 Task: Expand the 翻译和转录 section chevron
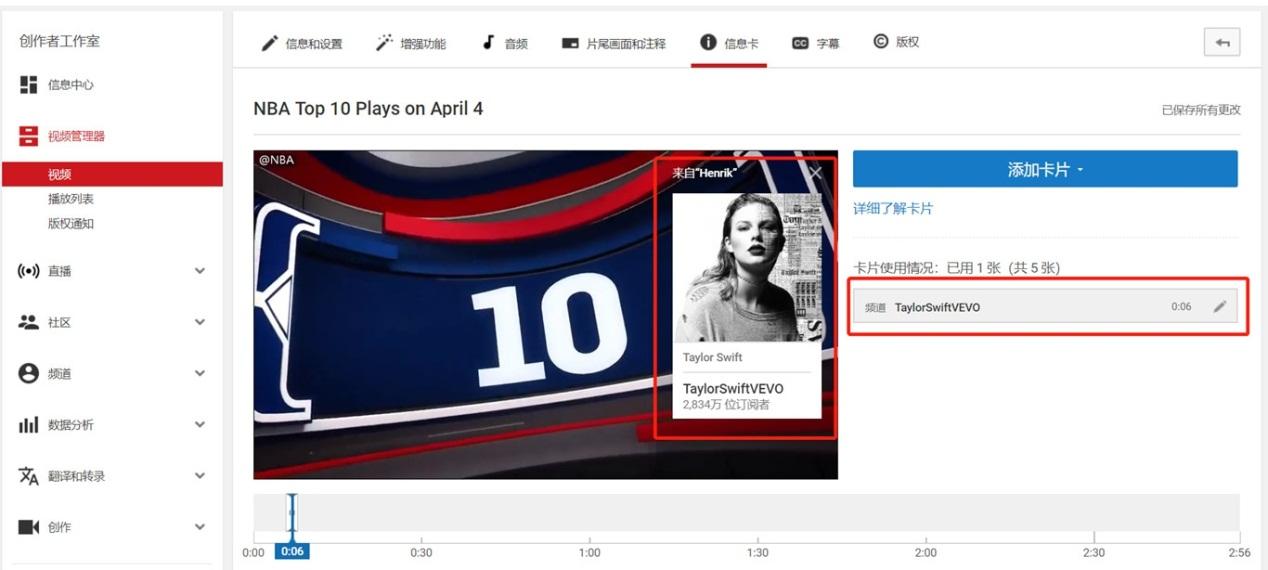[x=200, y=476]
